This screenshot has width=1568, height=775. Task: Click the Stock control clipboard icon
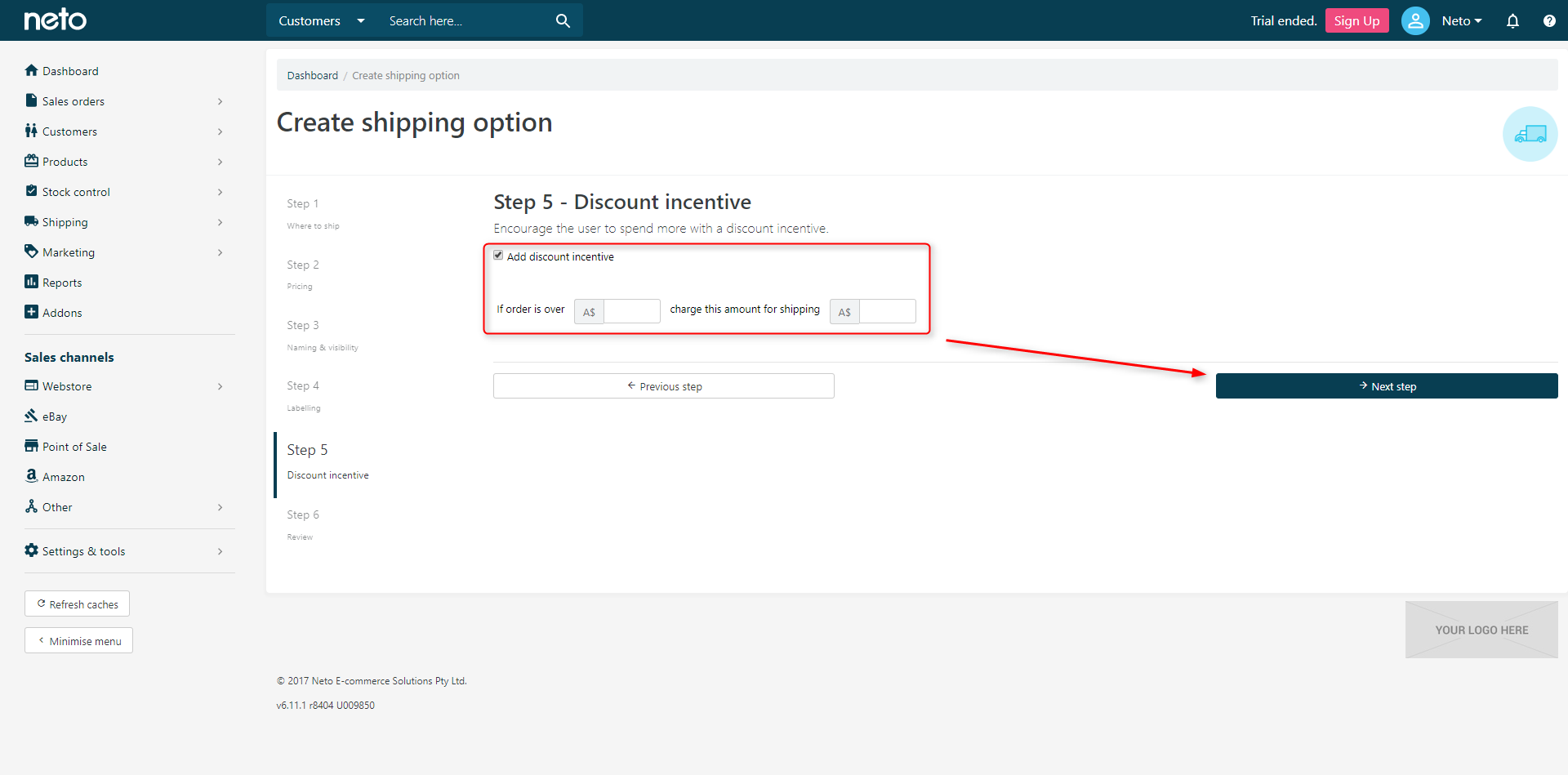click(31, 191)
